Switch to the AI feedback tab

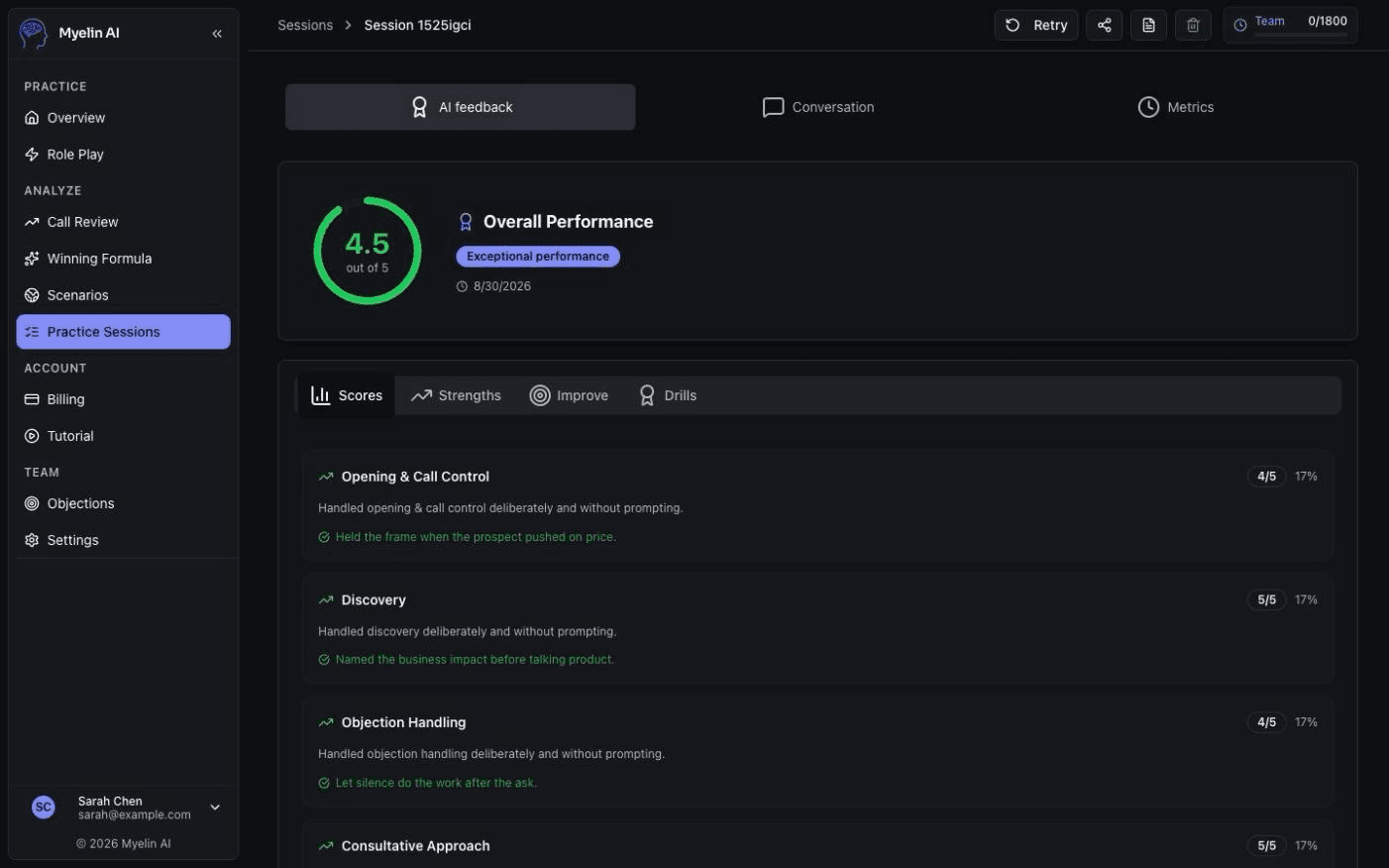[x=461, y=107]
